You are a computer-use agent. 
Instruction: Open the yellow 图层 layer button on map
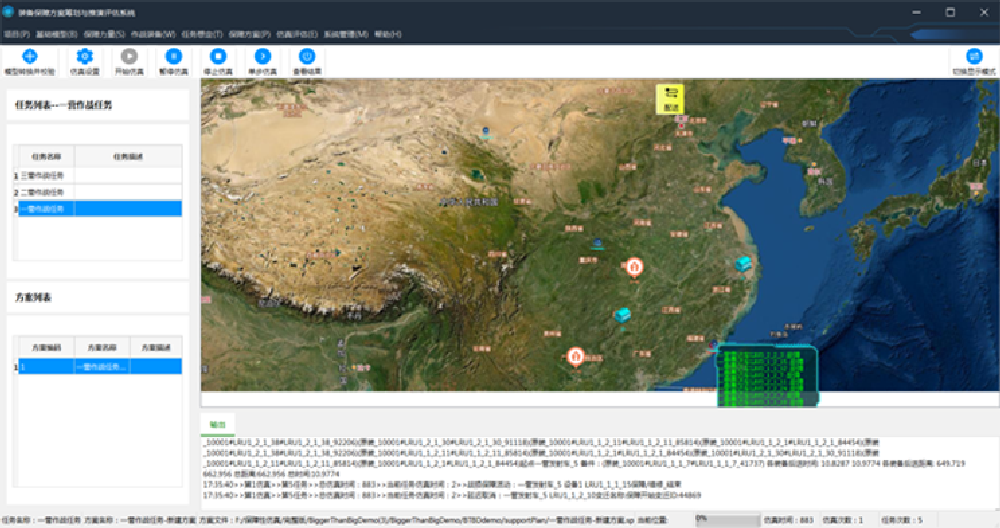pos(669,98)
